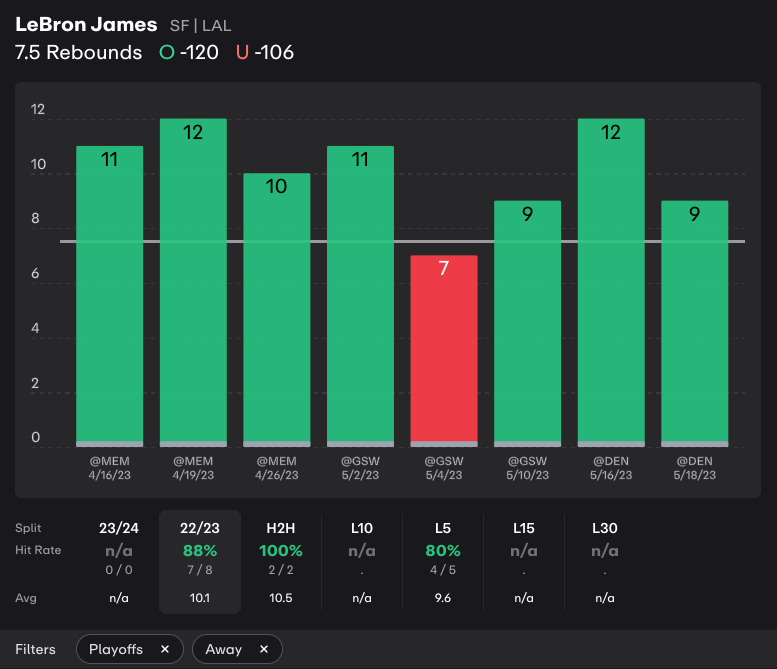The width and height of the screenshot is (777, 669).
Task: Click the @GSW 5/2/23 axis label
Action: tap(360, 468)
